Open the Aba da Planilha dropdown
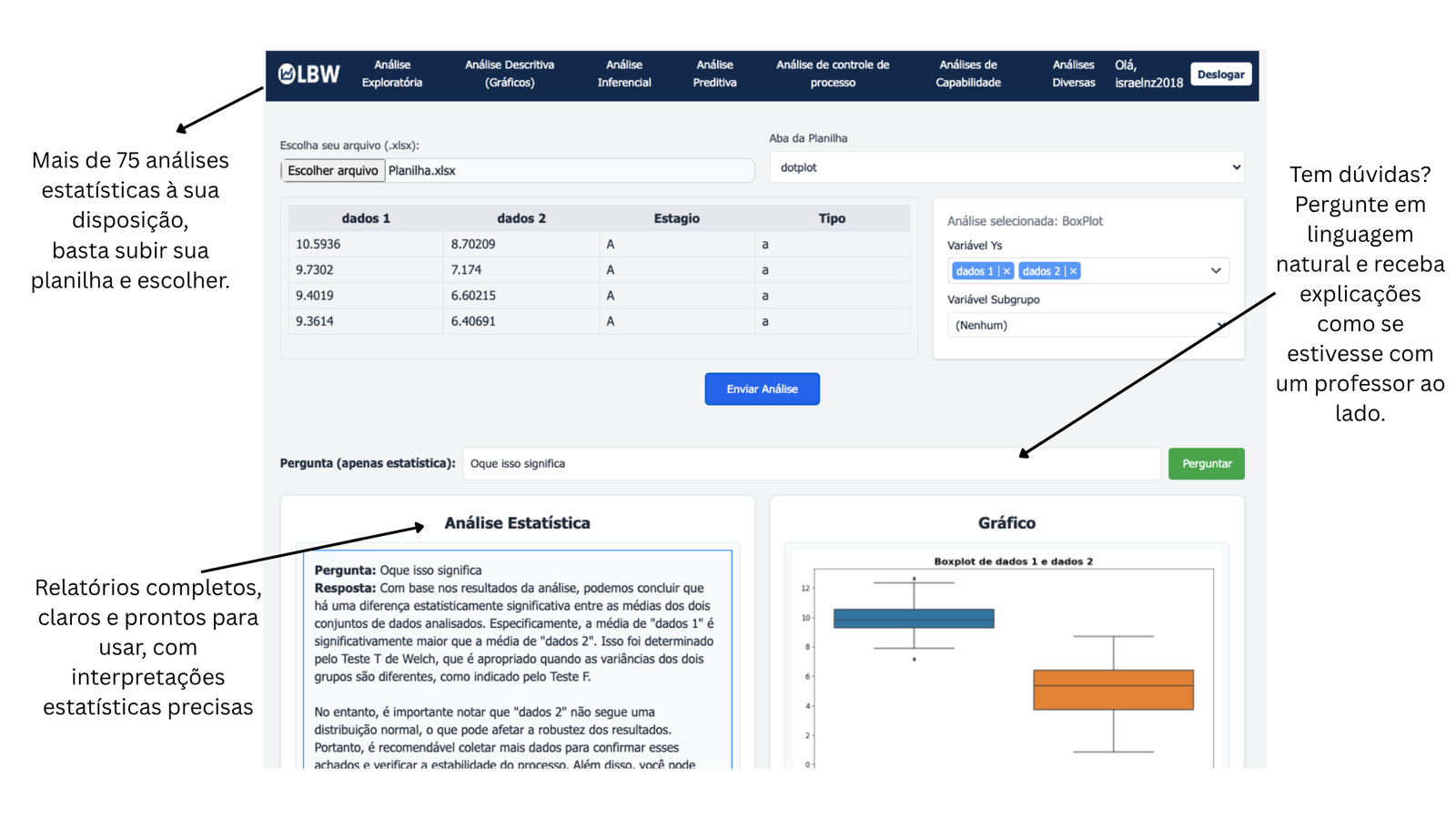 [x=1006, y=167]
